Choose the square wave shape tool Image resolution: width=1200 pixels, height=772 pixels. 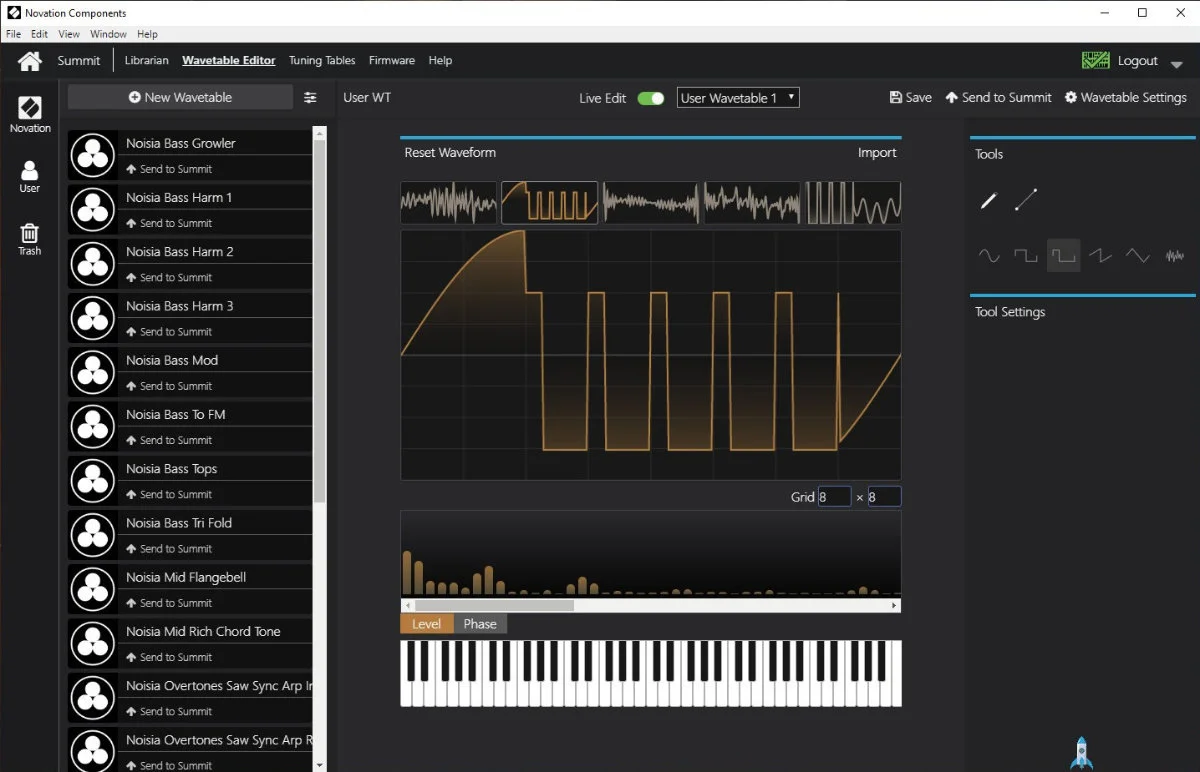[1026, 256]
